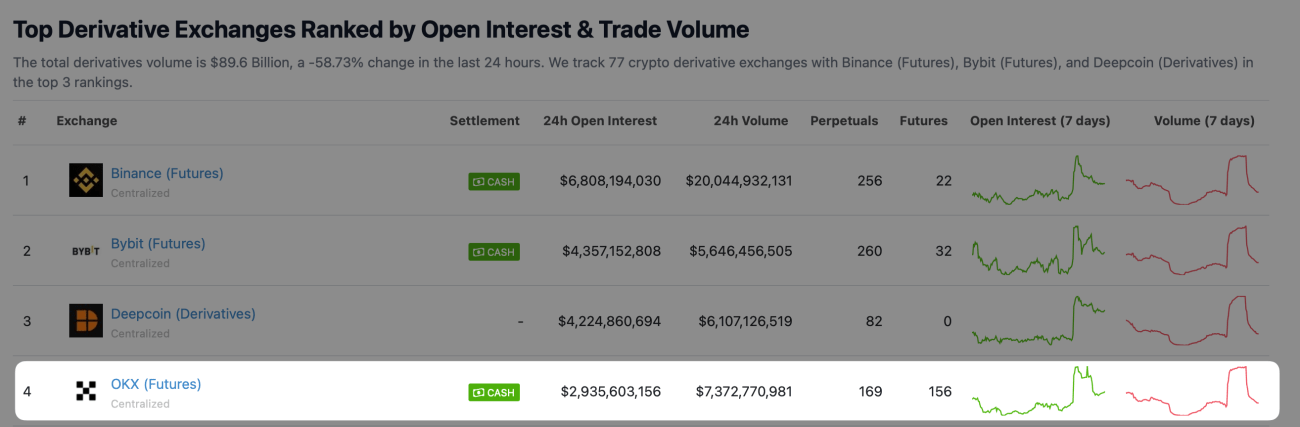Click Bybit's green CASH settlement badge
1300x427 pixels.
tap(494, 252)
